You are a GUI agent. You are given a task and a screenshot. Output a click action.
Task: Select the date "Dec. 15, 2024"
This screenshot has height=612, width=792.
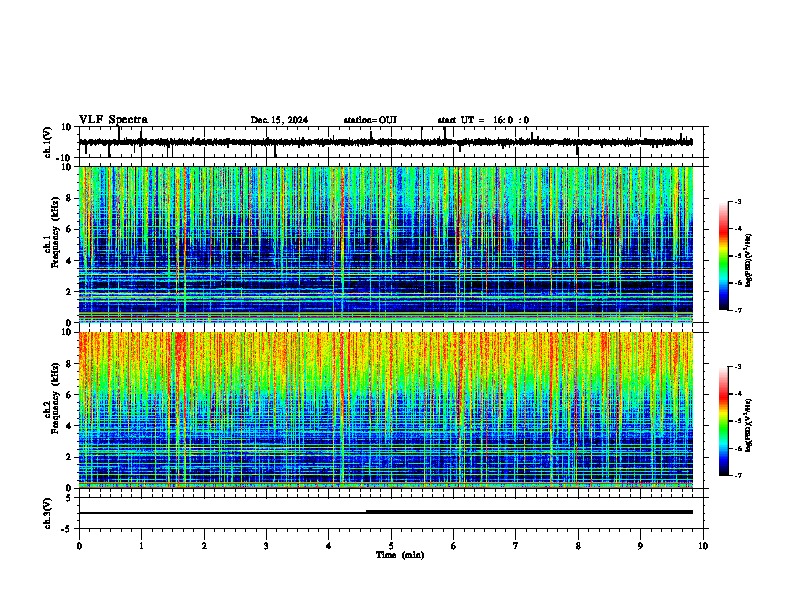point(279,120)
